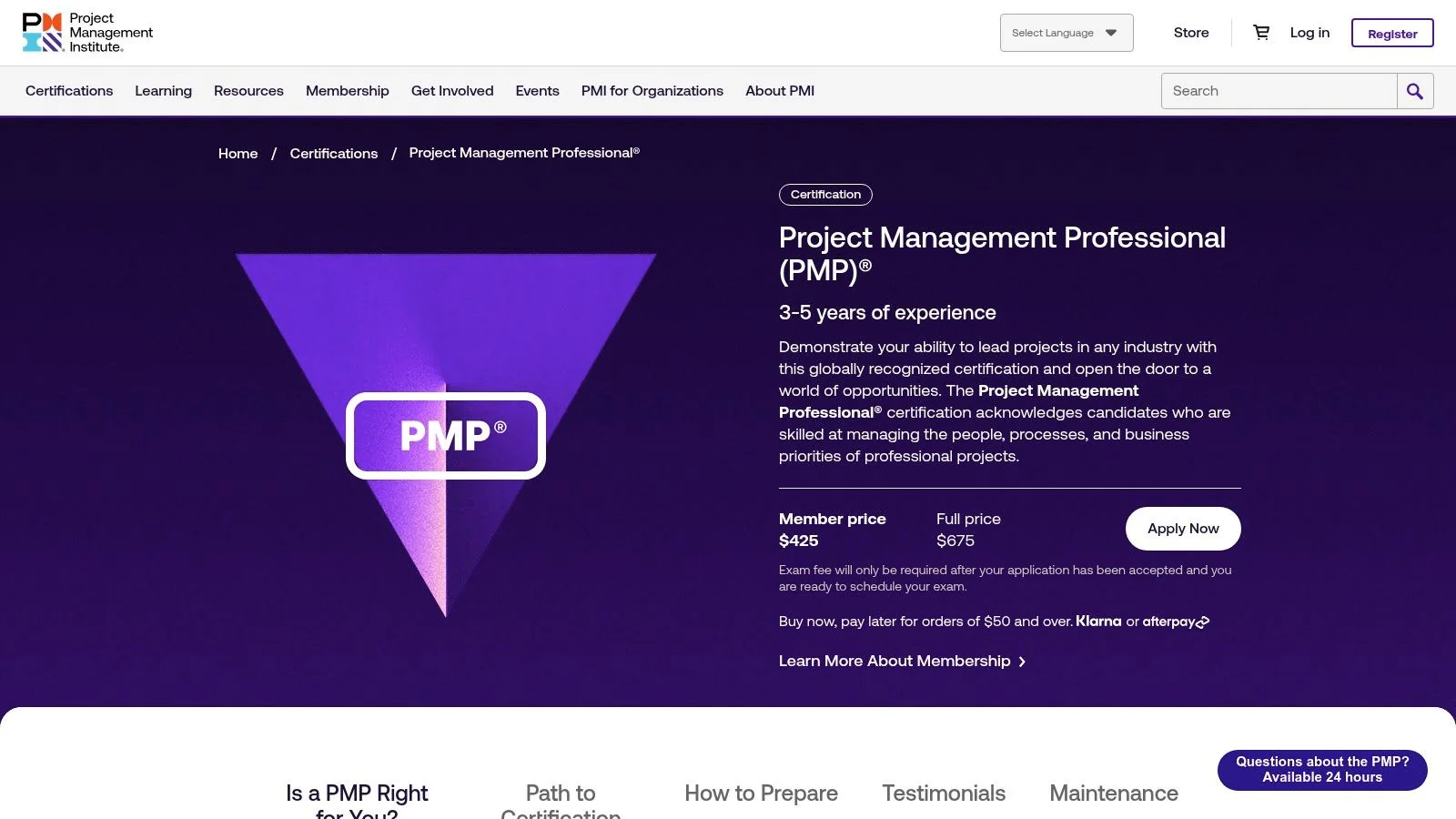Open the Events menu
This screenshot has width=1456, height=819.
[x=538, y=91]
